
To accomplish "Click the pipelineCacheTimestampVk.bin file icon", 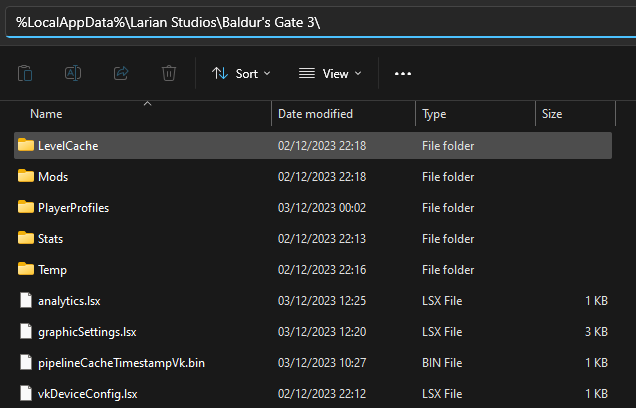I will click(x=26, y=362).
